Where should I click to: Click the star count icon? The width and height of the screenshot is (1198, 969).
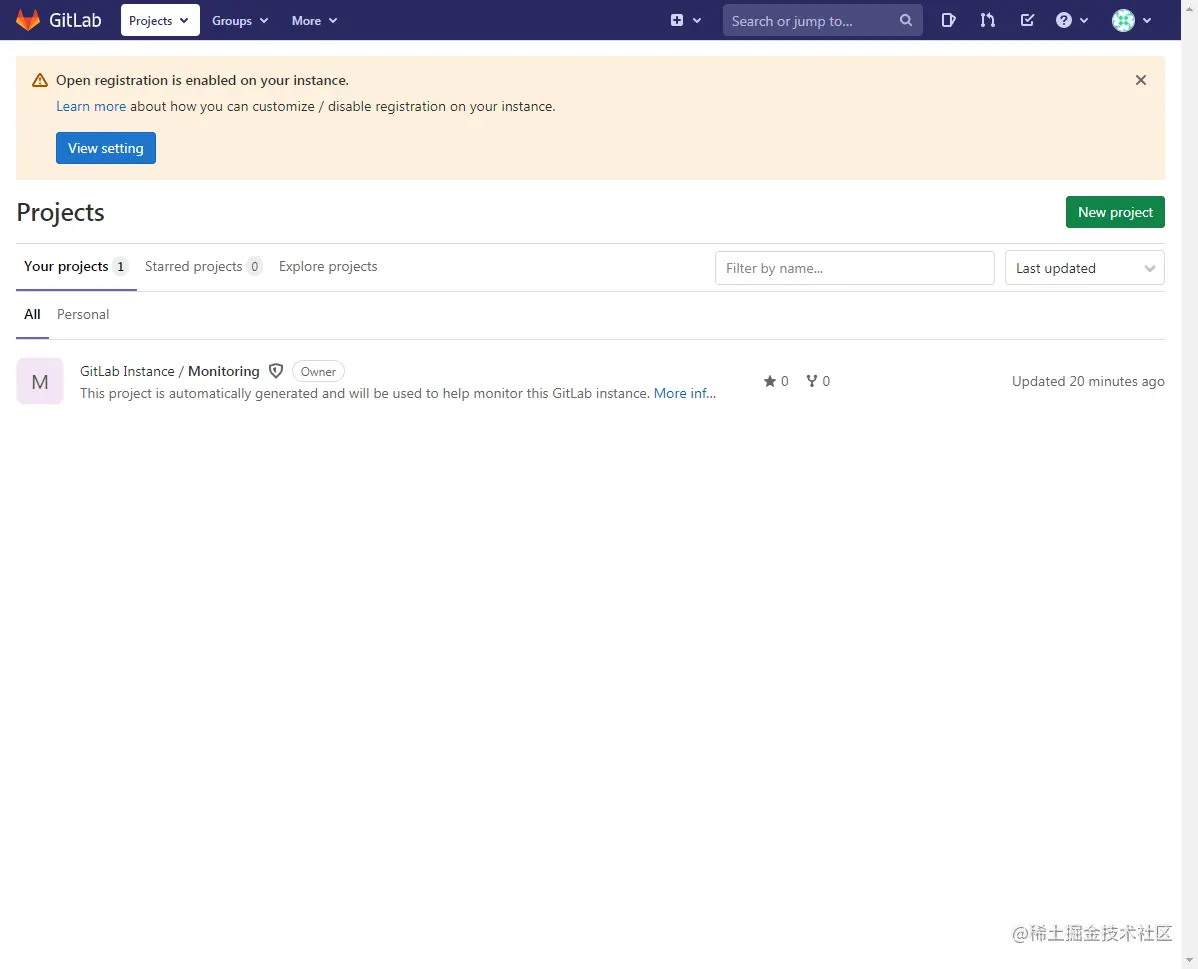pyautogui.click(x=769, y=381)
